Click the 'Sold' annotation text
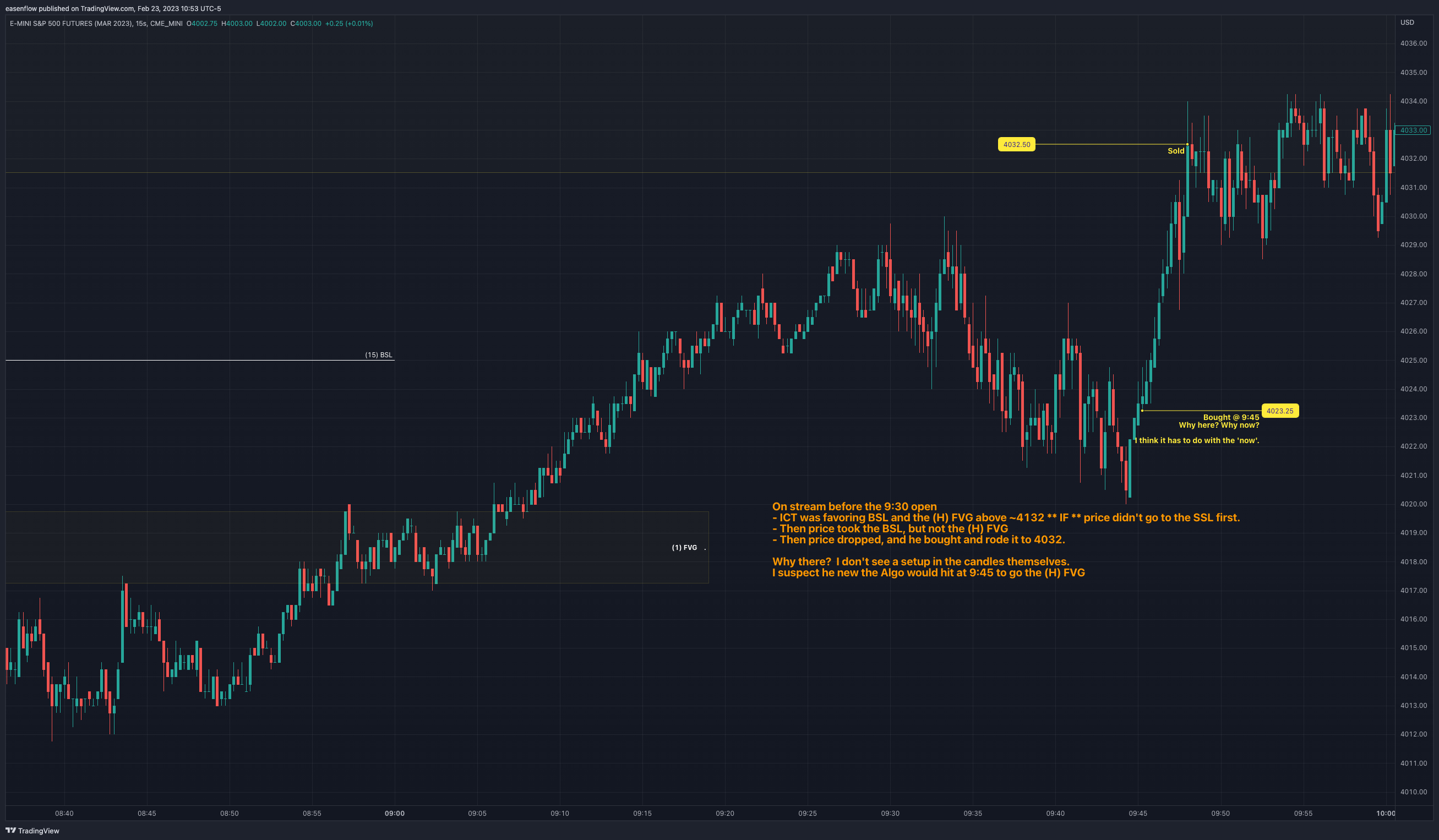1439x840 pixels. (x=1176, y=151)
